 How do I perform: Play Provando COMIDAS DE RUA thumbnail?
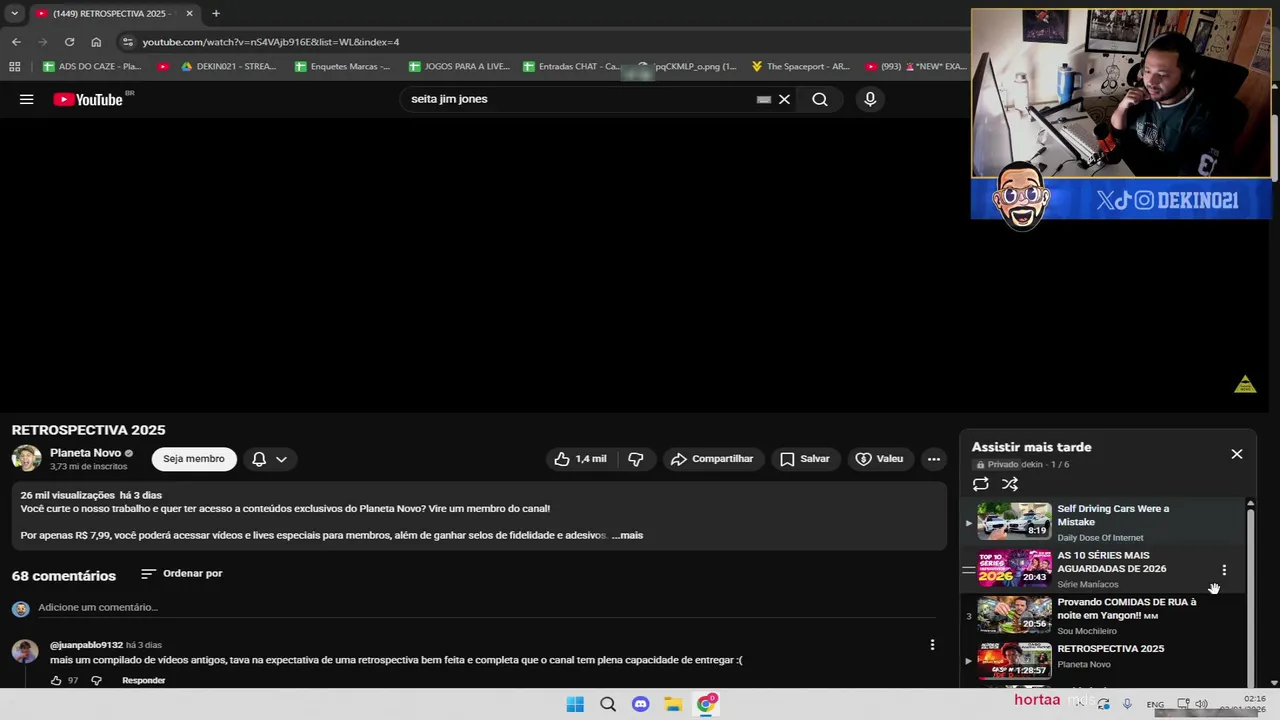point(1014,614)
